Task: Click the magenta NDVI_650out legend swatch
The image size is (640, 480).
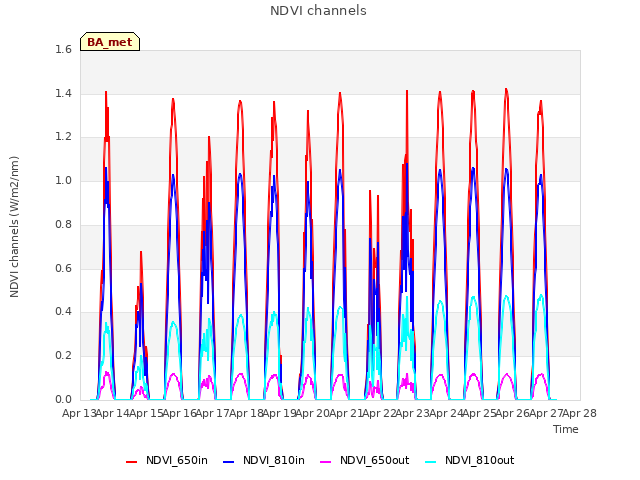Action: click(x=325, y=462)
